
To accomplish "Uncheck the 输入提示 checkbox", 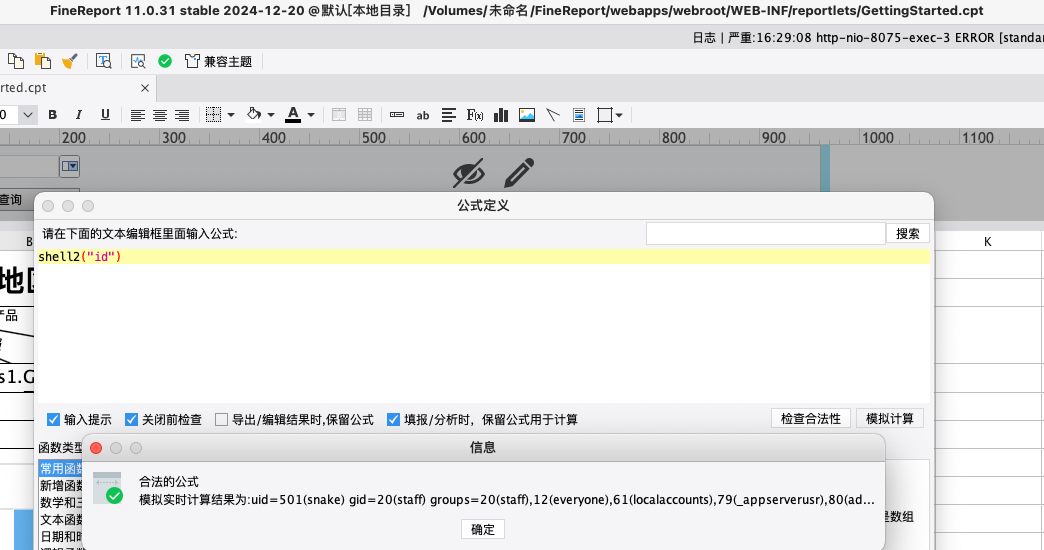I will tap(53, 419).
